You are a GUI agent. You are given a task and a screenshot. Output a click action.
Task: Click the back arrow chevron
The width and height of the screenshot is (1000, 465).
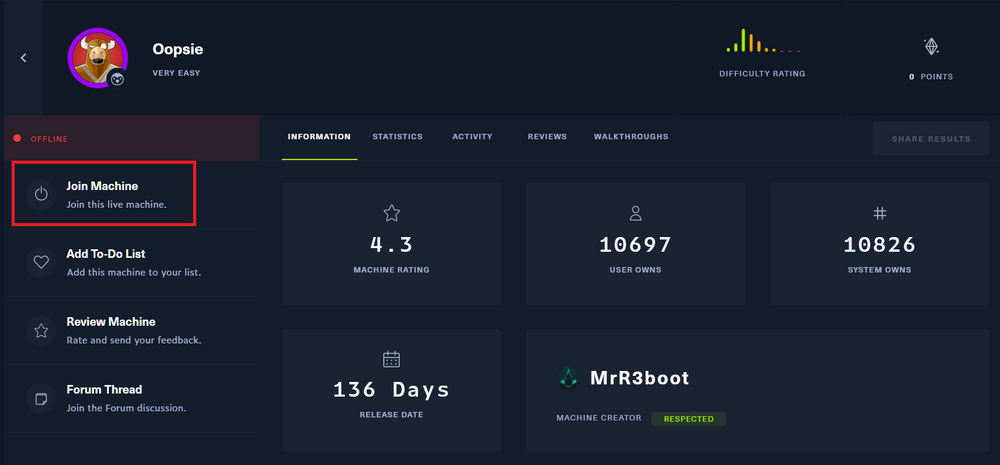(23, 58)
